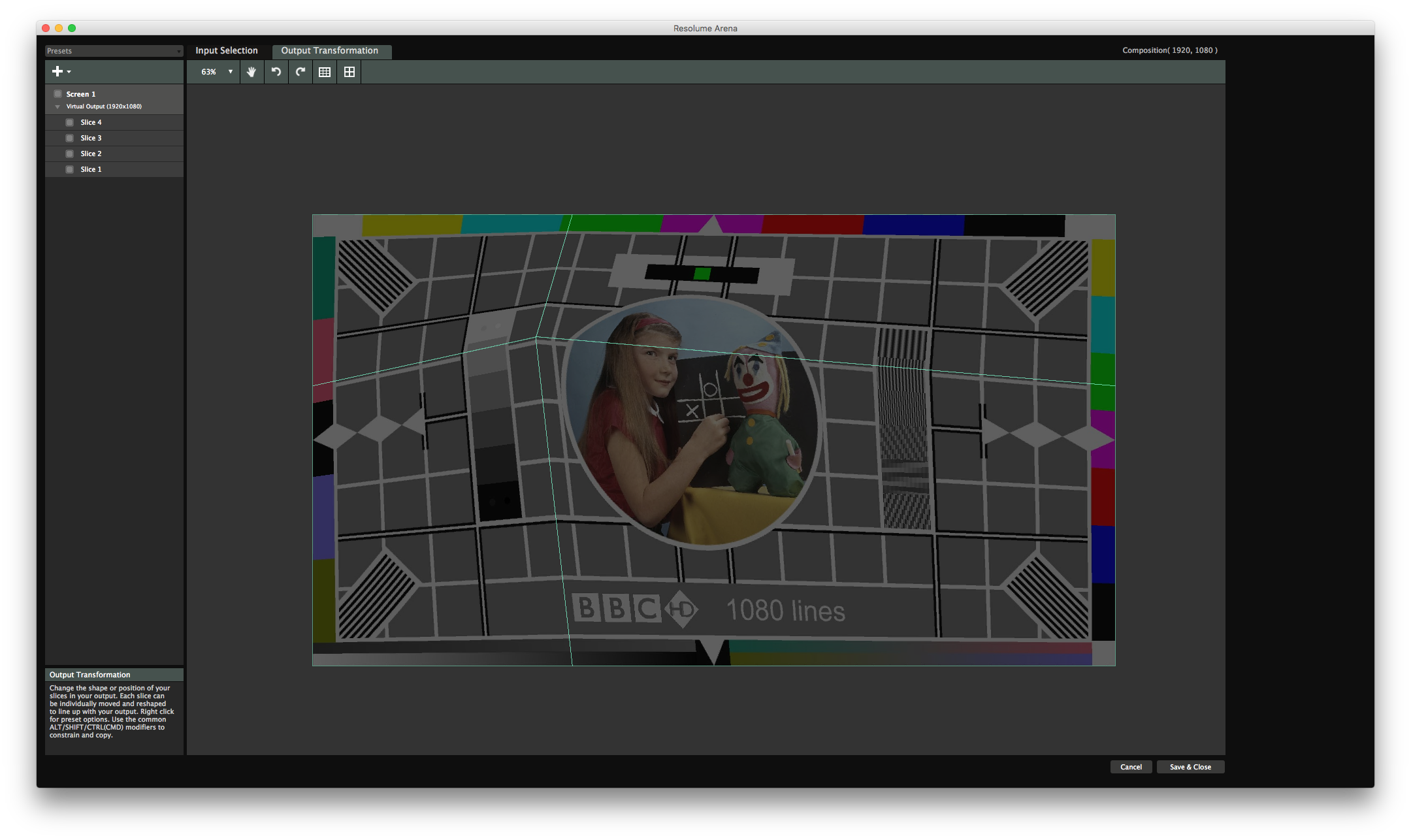Click the Save & Close button
The image size is (1411, 840).
pos(1190,767)
